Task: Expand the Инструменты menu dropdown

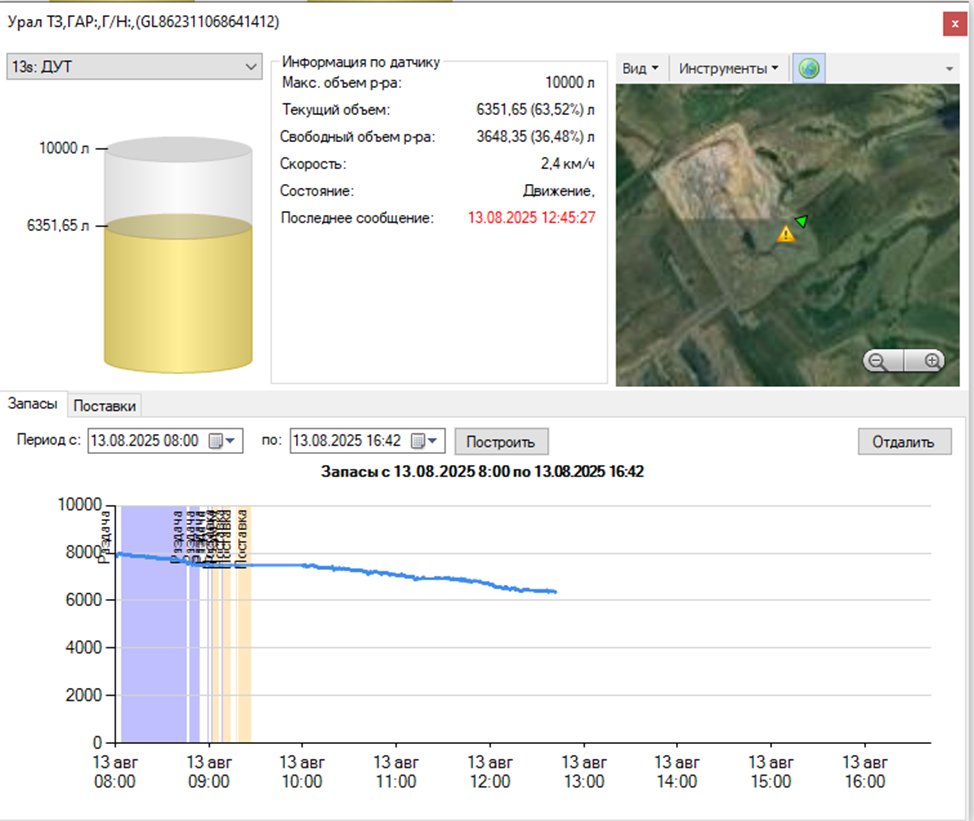Action: pyautogui.click(x=728, y=69)
